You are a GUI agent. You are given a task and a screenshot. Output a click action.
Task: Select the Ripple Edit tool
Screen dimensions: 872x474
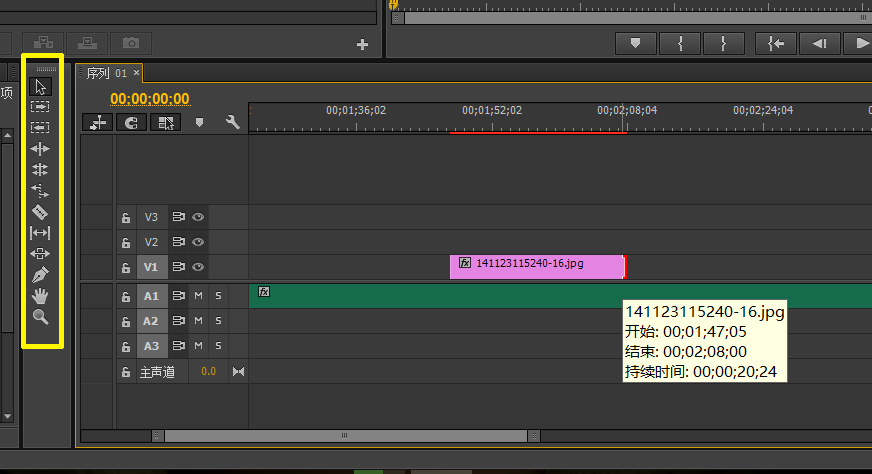pyautogui.click(x=40, y=149)
